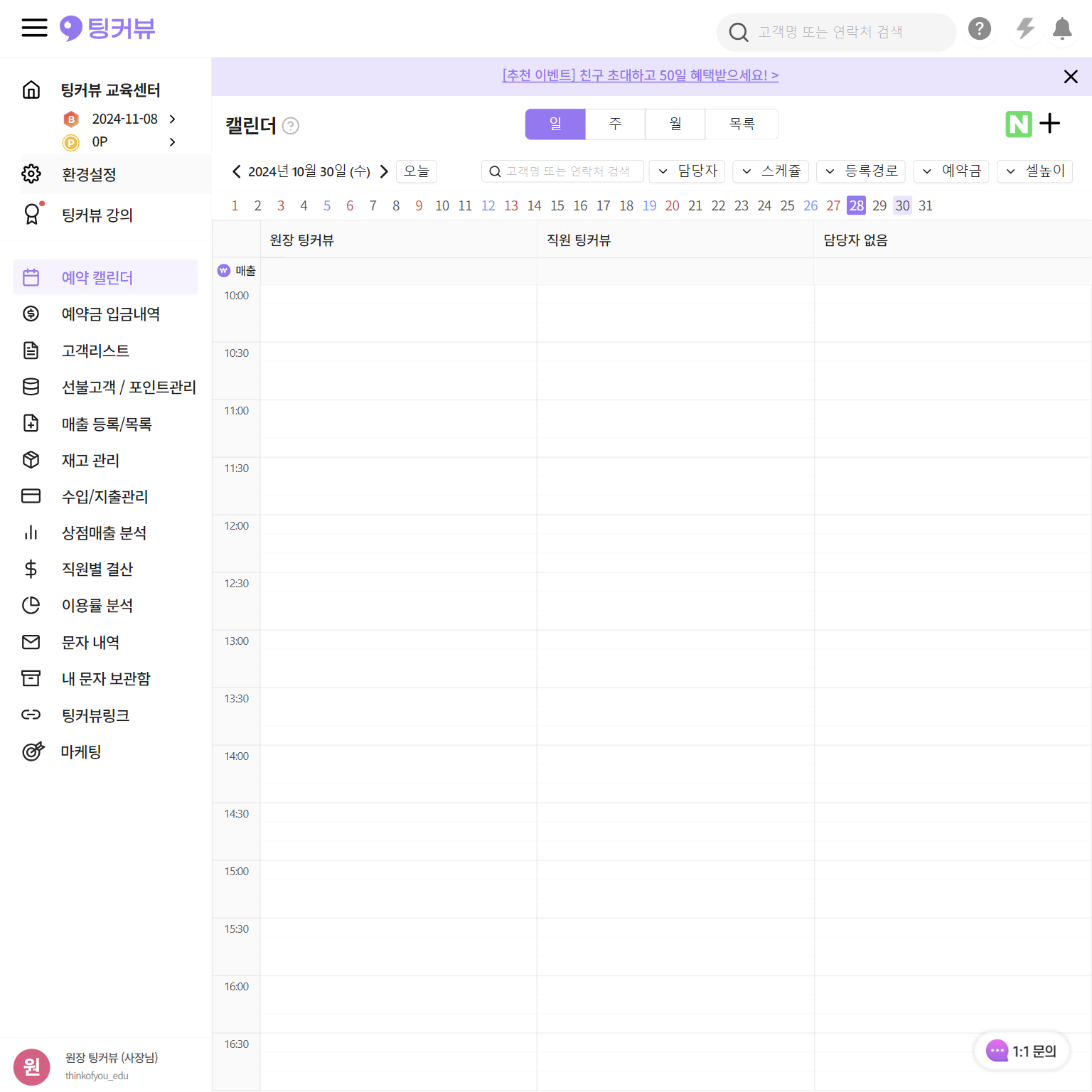Open the referral event banner link
The height and width of the screenshot is (1092, 1092).
click(641, 75)
